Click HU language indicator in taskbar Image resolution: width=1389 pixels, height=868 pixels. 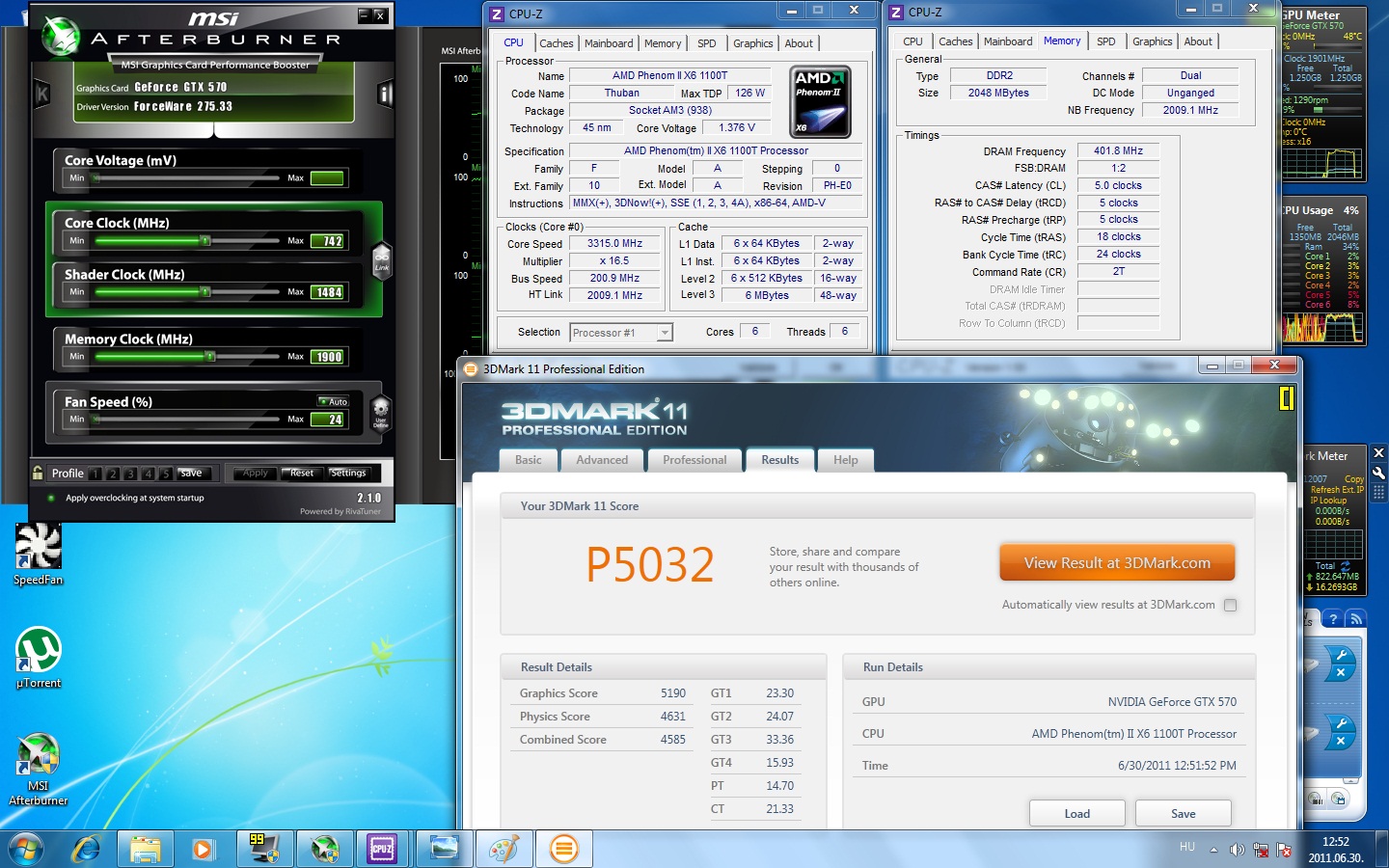[x=1187, y=847]
